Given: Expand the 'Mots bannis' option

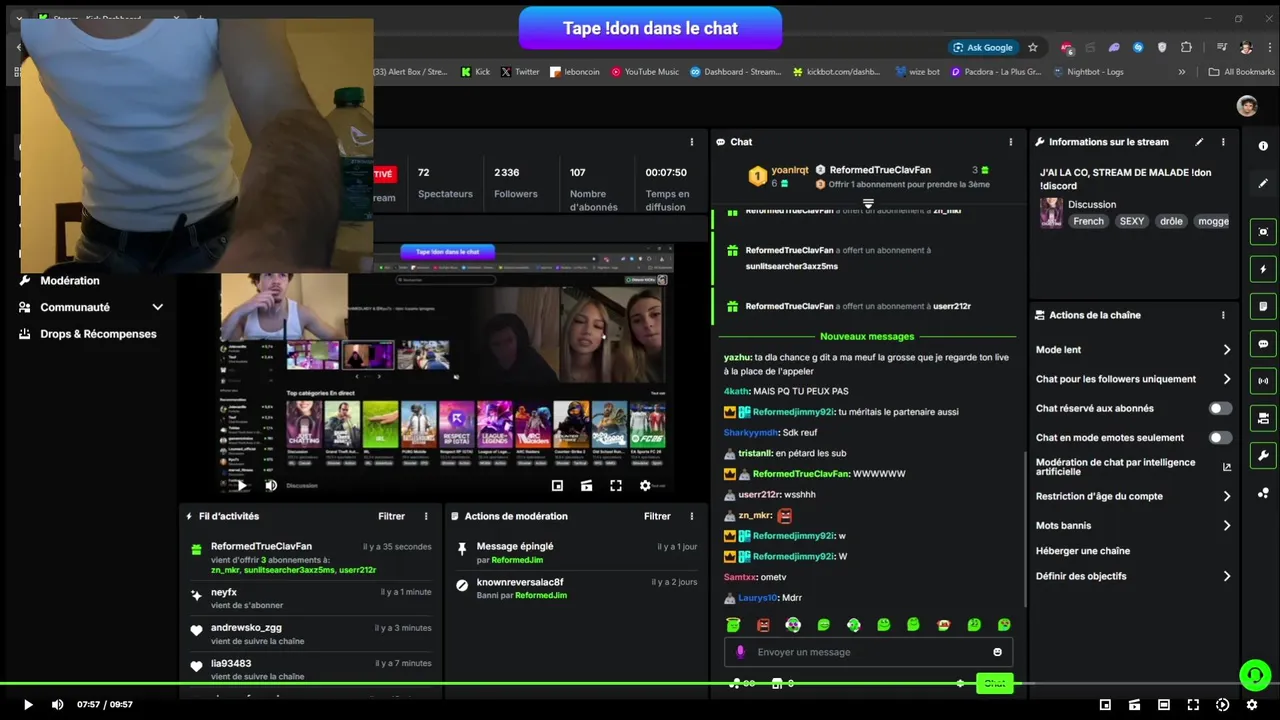Looking at the screenshot, I should (1226, 525).
